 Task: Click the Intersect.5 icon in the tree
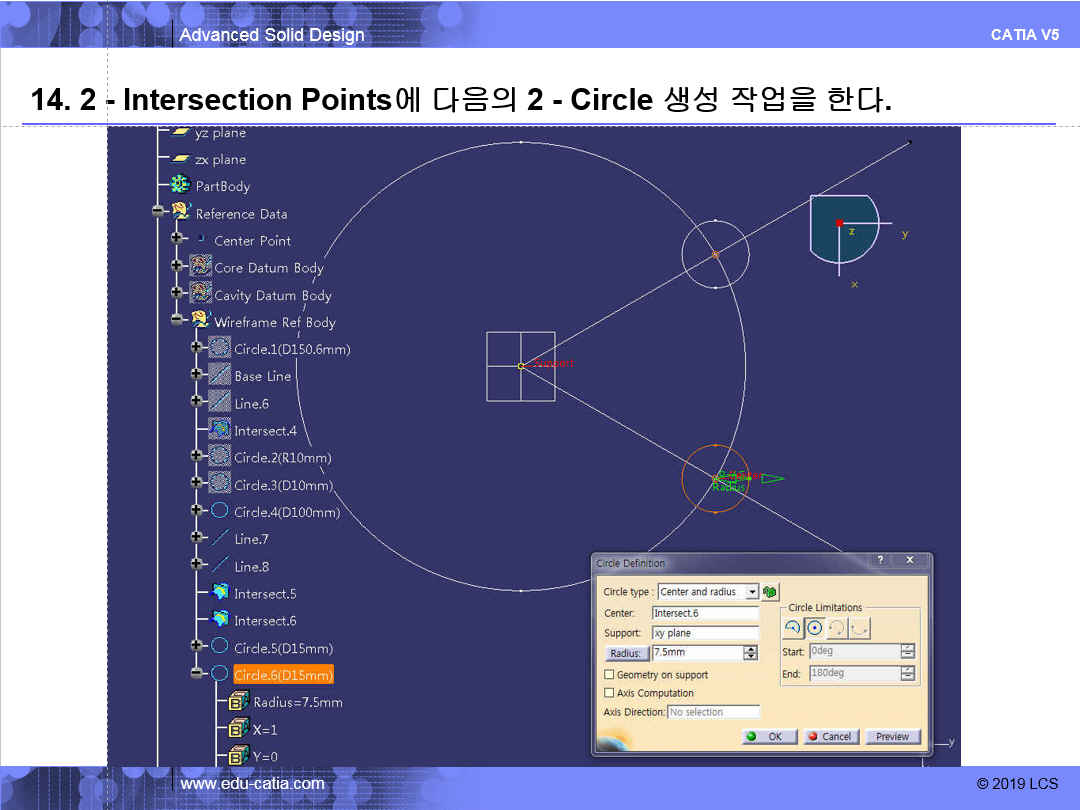(x=220, y=592)
